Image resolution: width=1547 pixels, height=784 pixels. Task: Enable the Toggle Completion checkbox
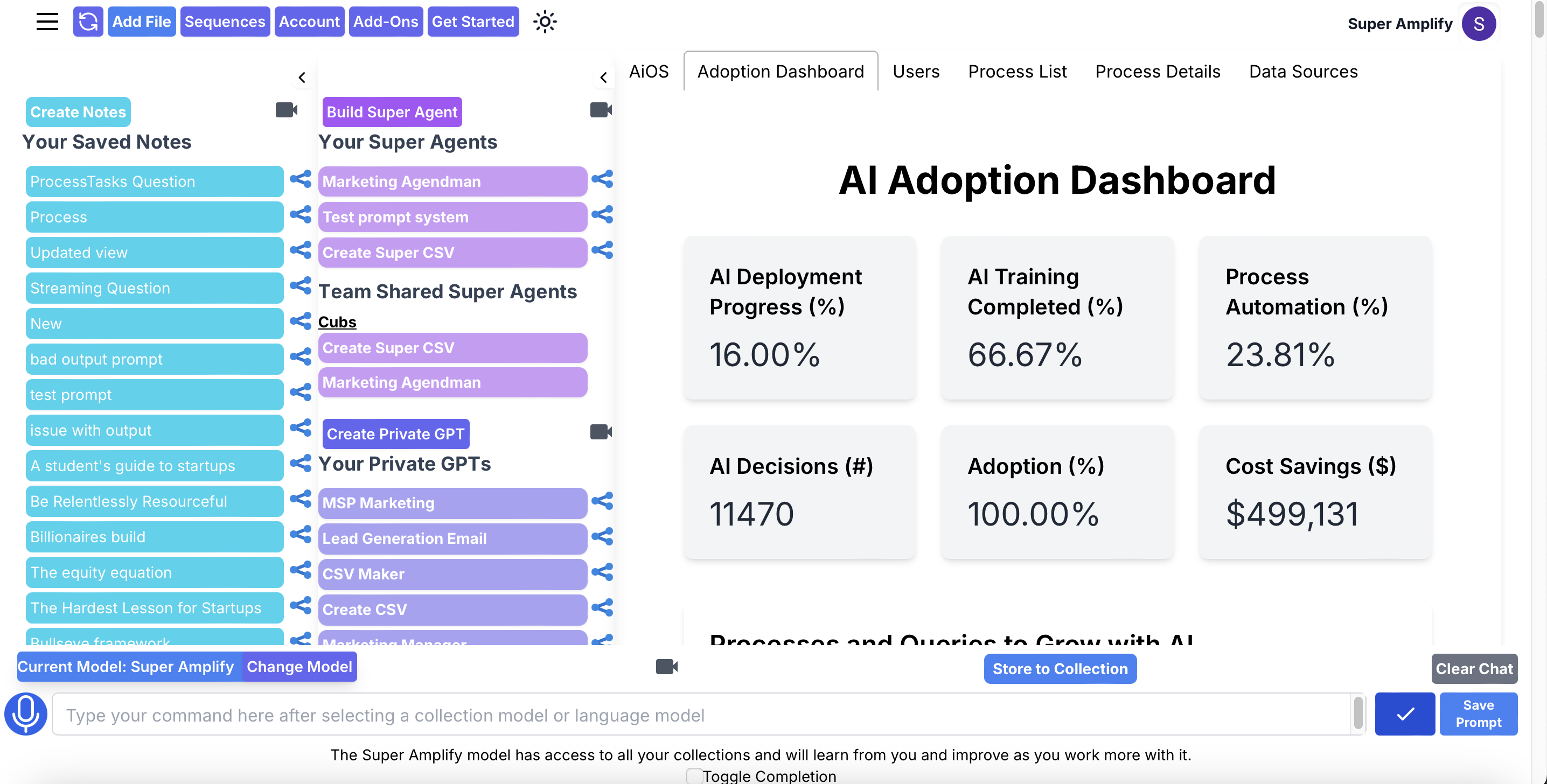pos(694,775)
